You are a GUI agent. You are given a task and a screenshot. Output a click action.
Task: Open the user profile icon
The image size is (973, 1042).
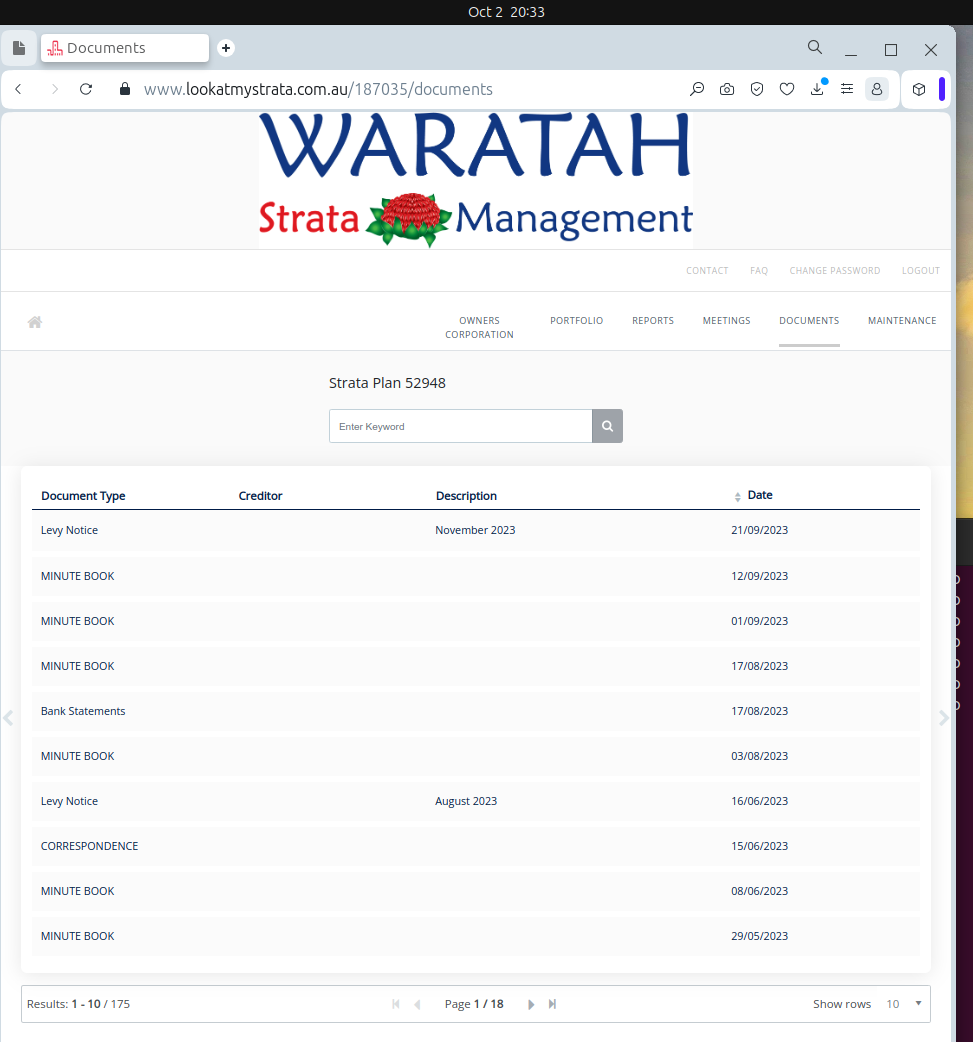click(x=877, y=89)
